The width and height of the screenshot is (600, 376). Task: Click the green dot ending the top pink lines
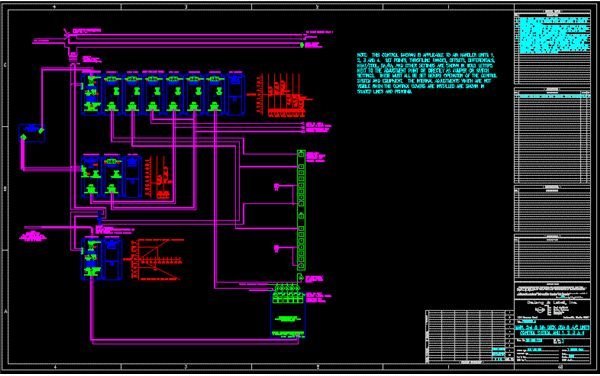302,45
